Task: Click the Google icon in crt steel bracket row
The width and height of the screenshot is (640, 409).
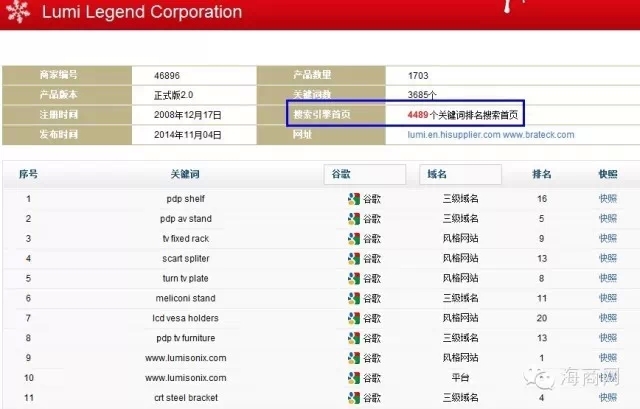Action: point(353,398)
